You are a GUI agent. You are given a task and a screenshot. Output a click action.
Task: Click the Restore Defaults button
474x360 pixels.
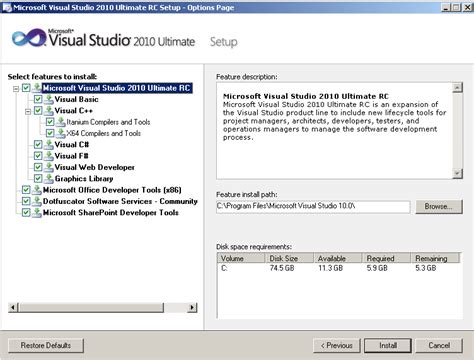(x=46, y=345)
